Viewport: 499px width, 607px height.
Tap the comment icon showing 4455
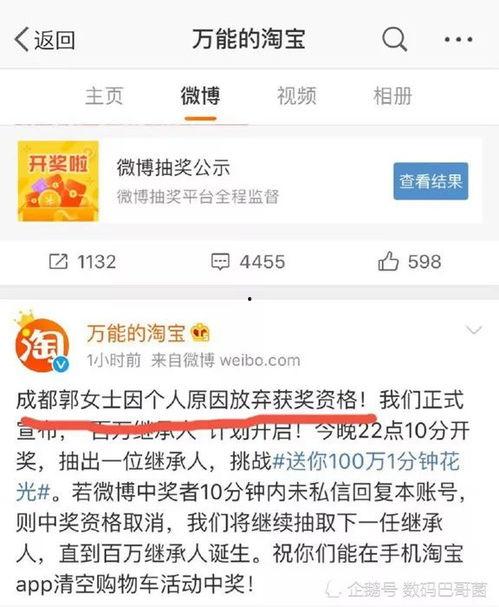pos(248,262)
